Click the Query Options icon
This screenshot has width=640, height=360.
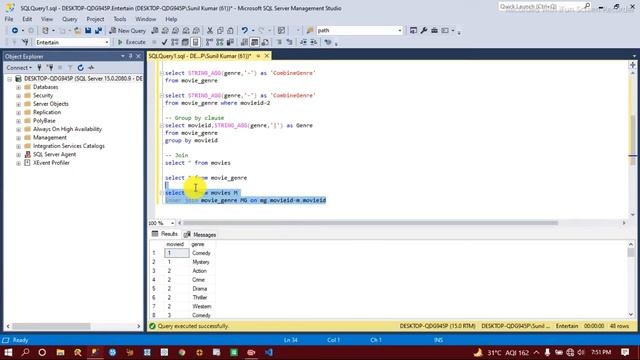pos(185,42)
